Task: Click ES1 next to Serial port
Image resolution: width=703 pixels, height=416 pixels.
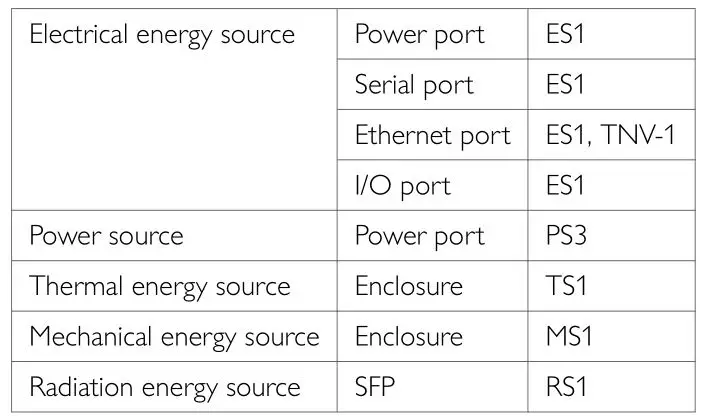Action: (565, 85)
